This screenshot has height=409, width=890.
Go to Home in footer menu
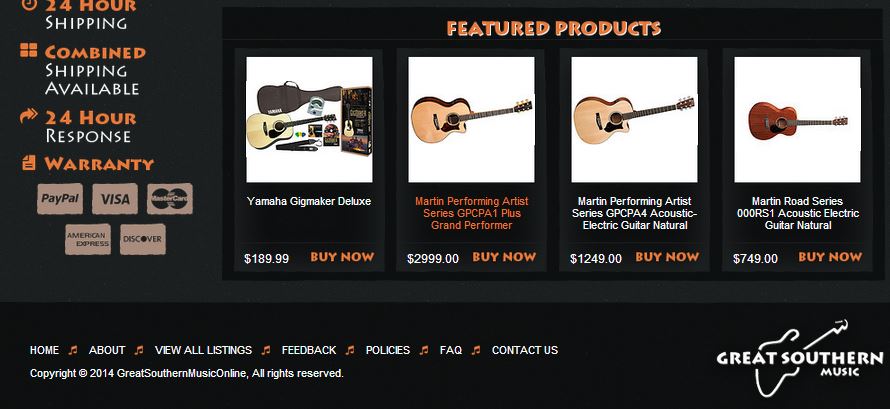44,351
